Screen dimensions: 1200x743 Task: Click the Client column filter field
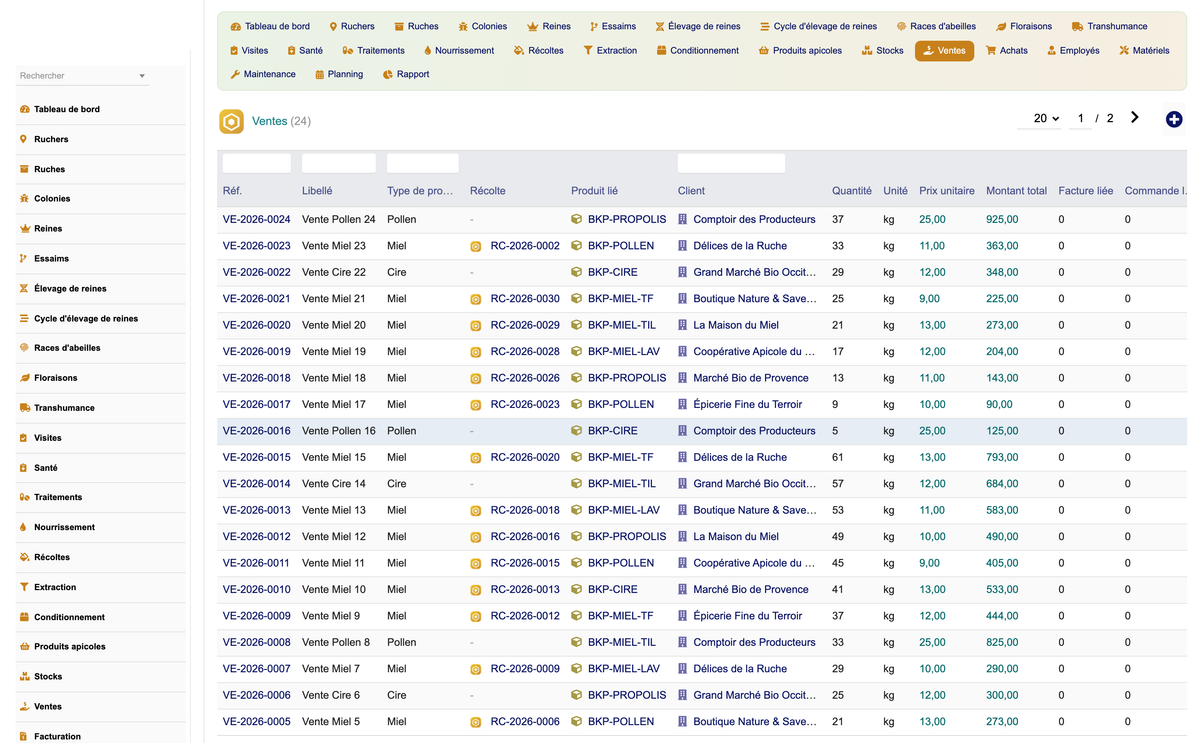coord(731,163)
